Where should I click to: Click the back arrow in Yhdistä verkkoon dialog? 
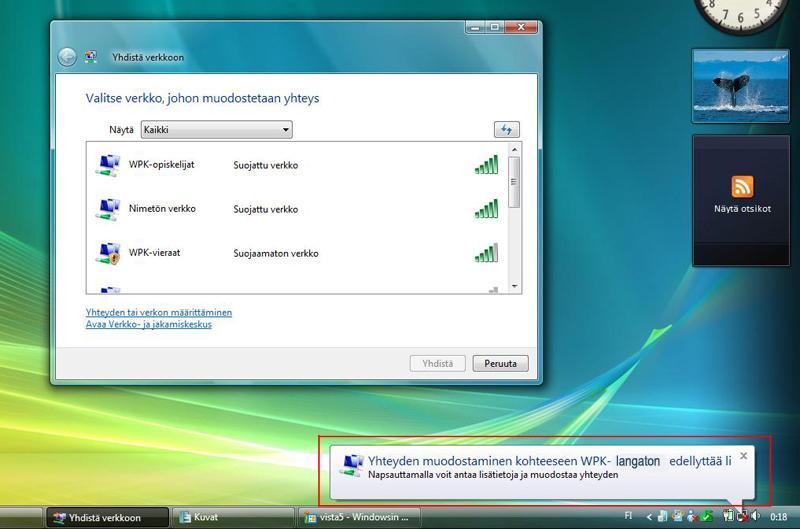[x=67, y=57]
